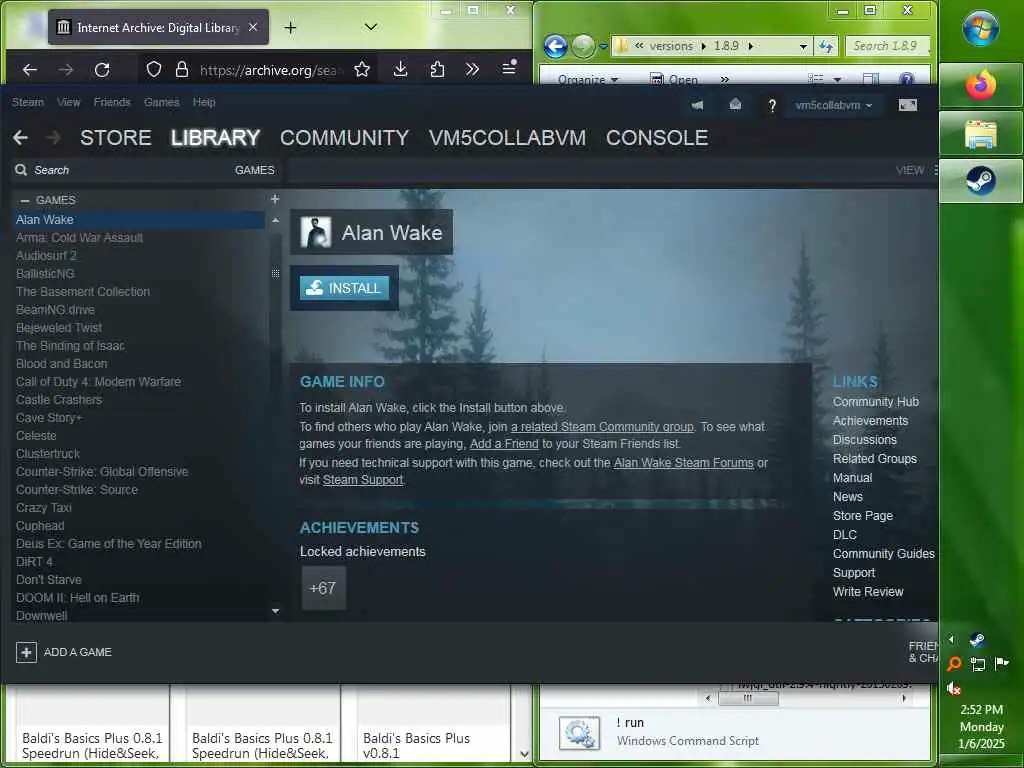Click the Steam Support link
1024x768 pixels.
(x=362, y=479)
